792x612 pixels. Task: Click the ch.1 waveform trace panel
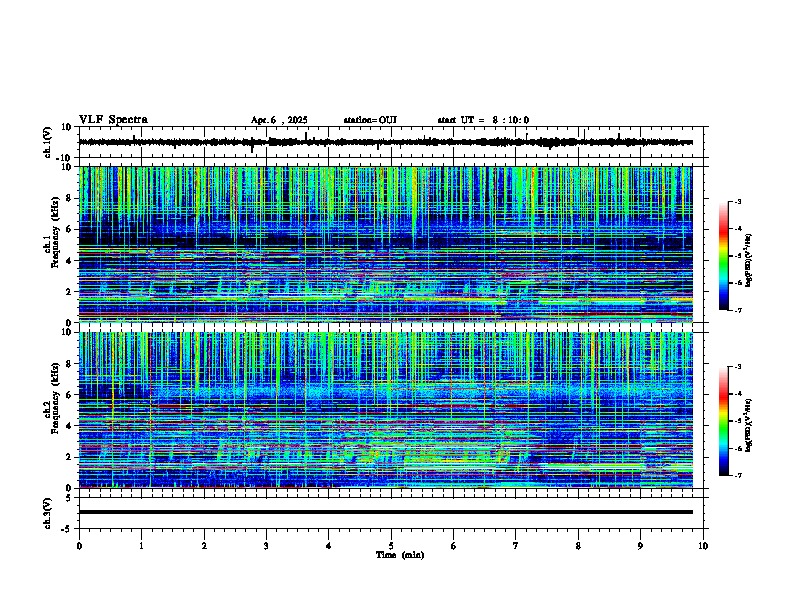pyautogui.click(x=393, y=142)
